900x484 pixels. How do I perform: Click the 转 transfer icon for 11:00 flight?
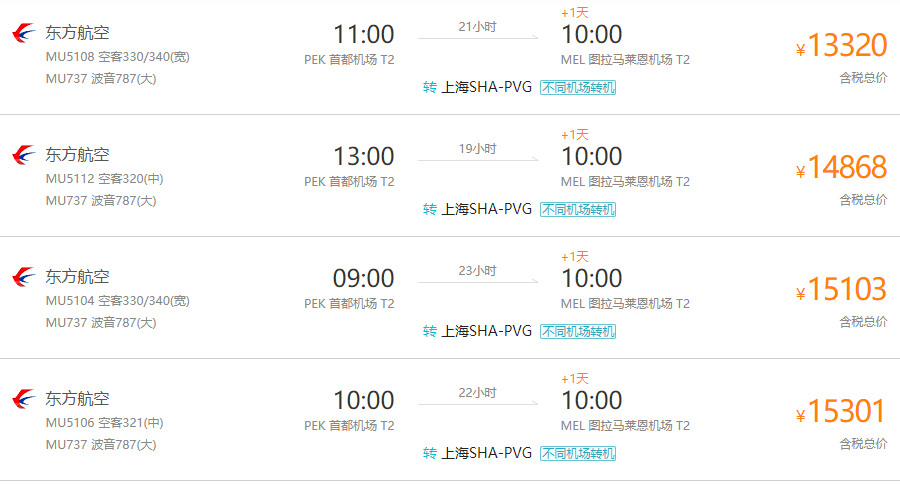429,87
